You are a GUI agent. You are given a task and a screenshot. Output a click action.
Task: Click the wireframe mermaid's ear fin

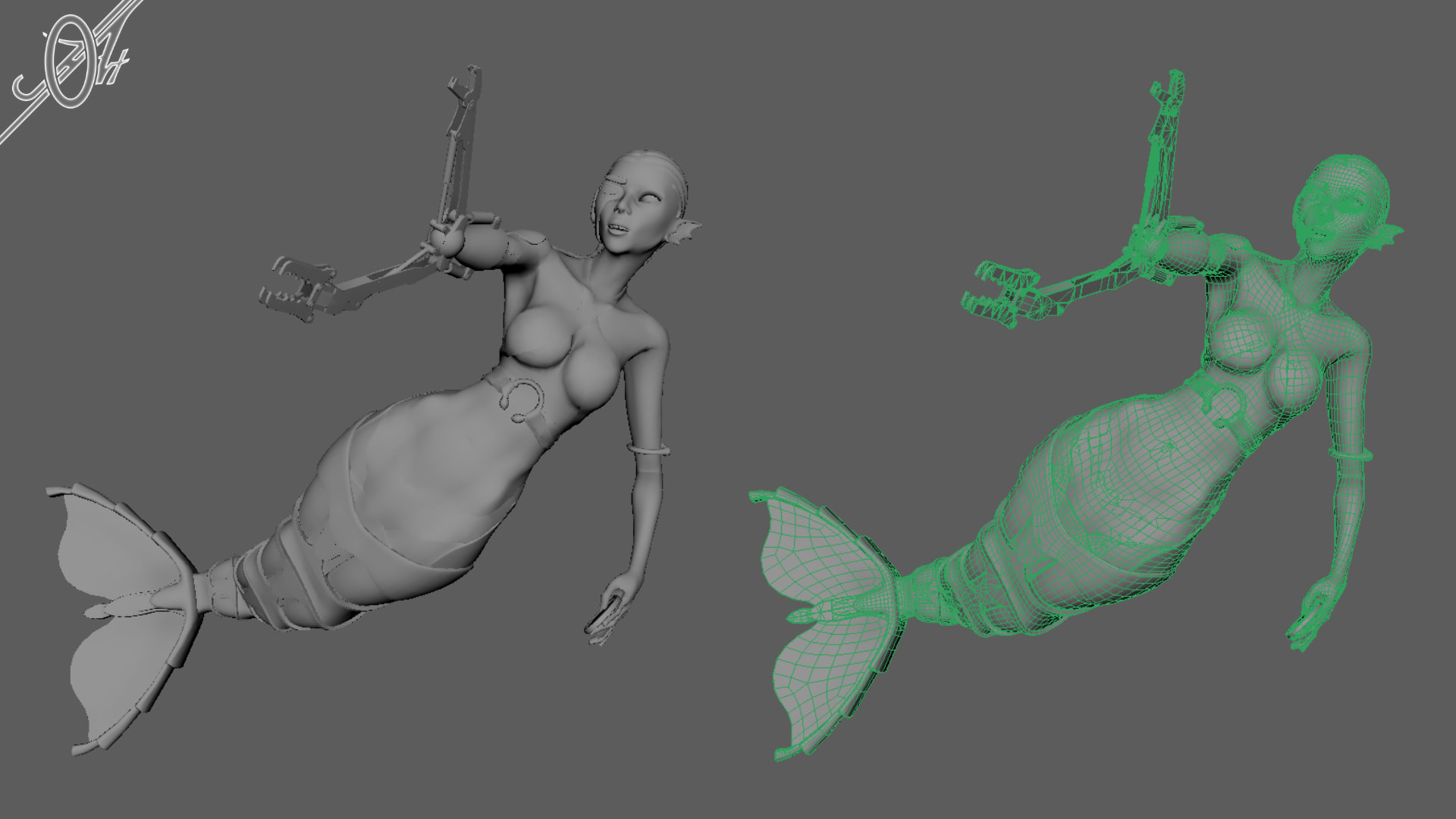[x=1388, y=236]
